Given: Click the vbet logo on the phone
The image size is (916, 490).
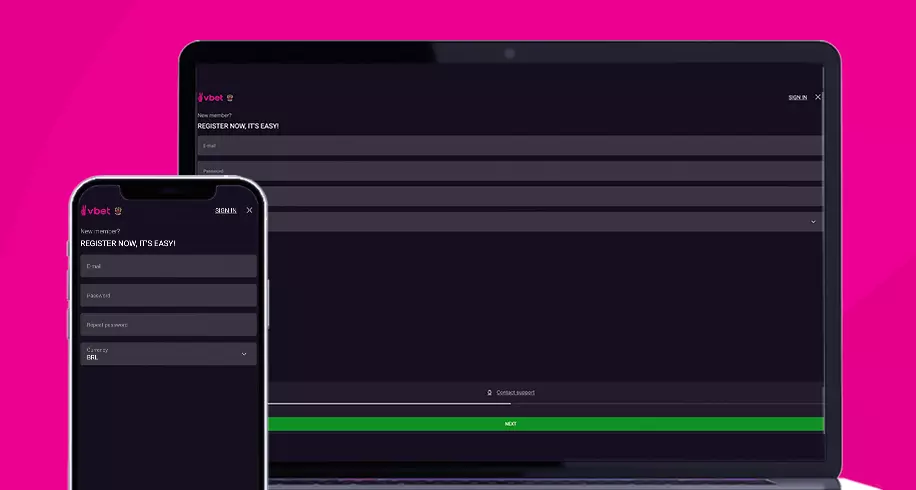Looking at the screenshot, I should [x=95, y=210].
